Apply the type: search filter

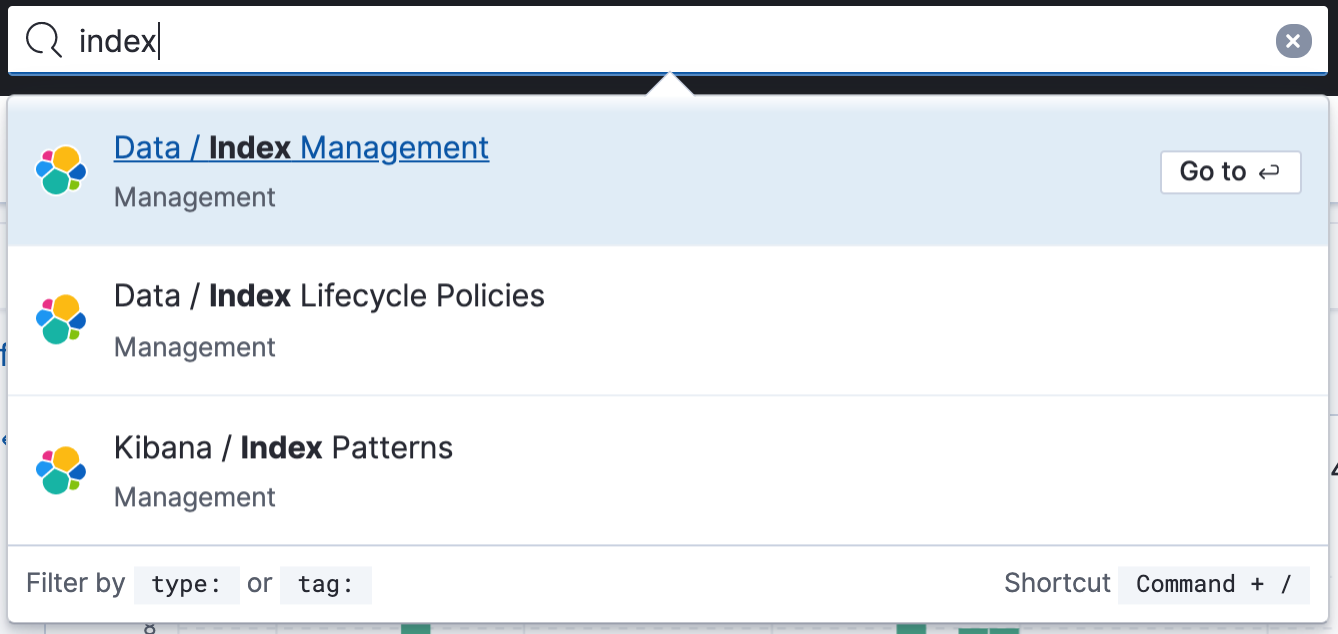186,584
